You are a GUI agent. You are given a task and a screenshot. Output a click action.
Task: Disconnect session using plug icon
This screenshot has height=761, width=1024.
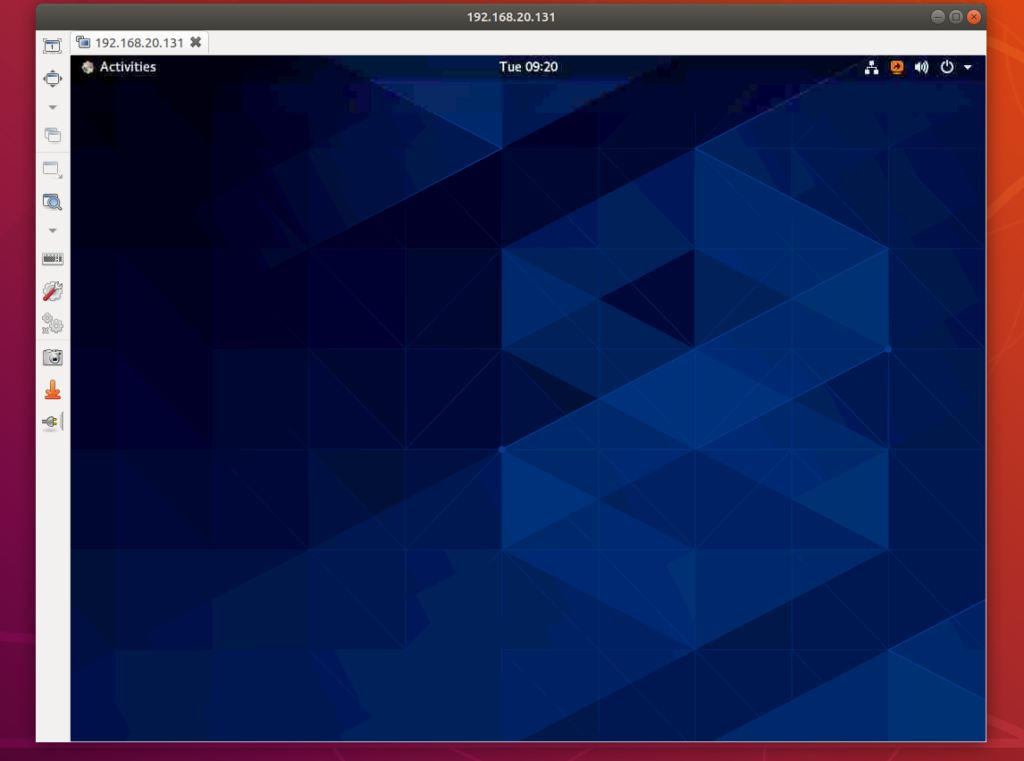(52, 422)
